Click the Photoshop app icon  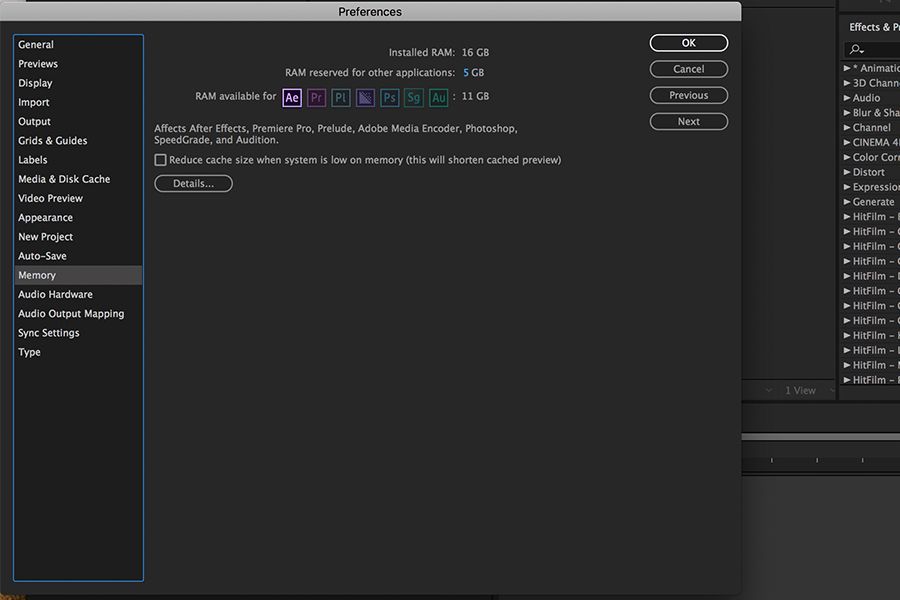click(389, 97)
